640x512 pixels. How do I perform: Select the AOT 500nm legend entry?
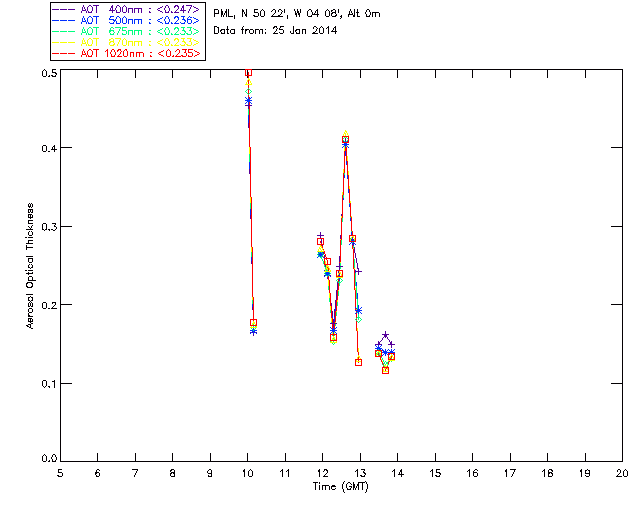click(x=127, y=20)
